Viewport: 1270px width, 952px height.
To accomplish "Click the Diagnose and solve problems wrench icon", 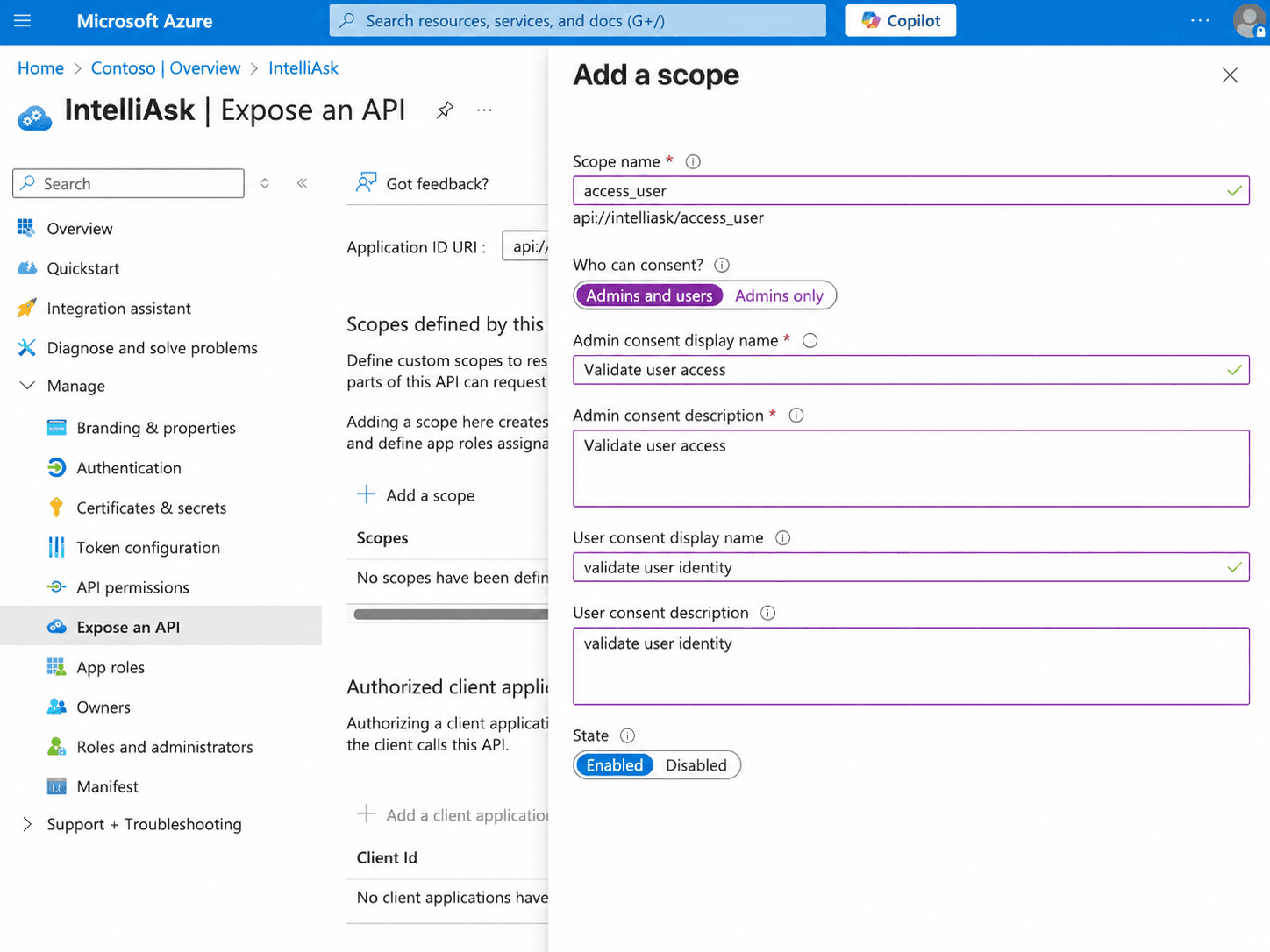I will [x=27, y=348].
